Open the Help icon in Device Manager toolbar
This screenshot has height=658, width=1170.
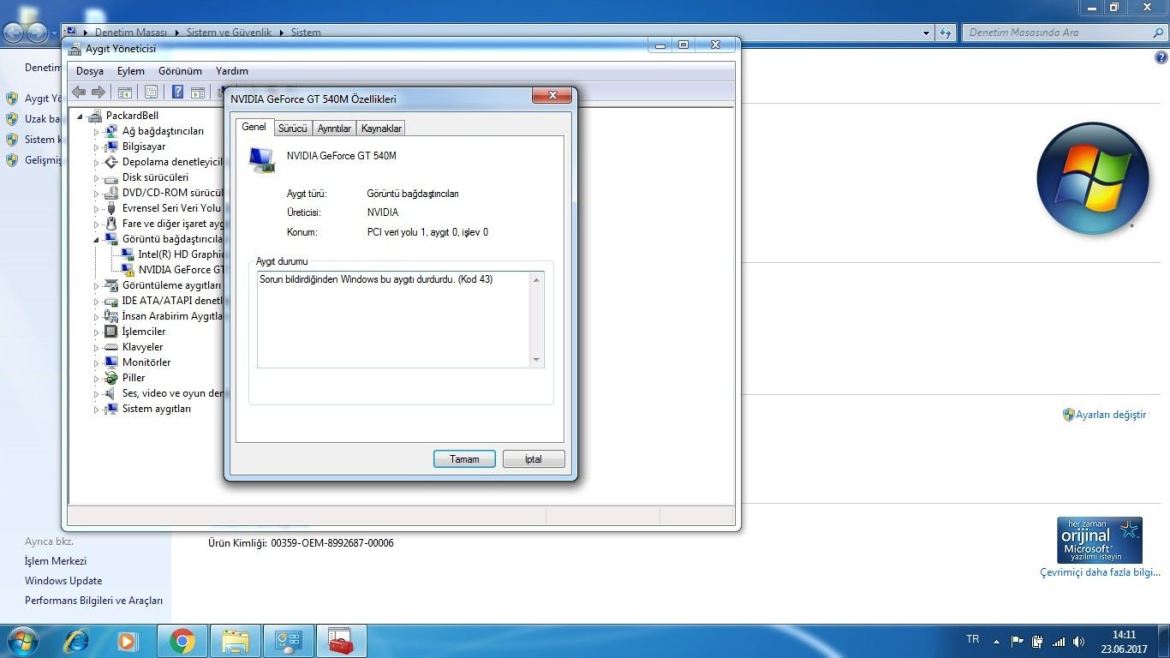pyautogui.click(x=177, y=92)
